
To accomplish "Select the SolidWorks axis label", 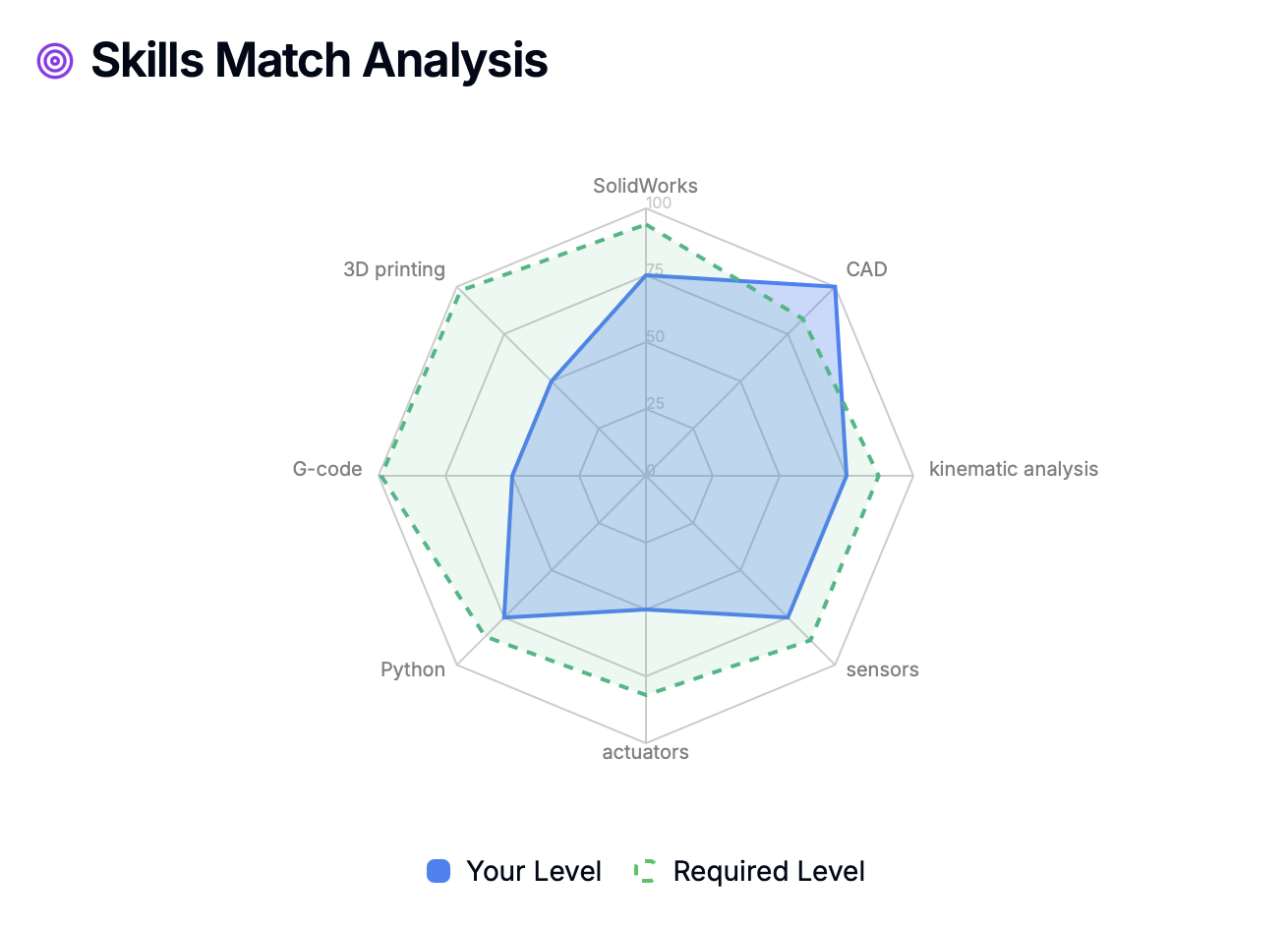I will click(645, 186).
